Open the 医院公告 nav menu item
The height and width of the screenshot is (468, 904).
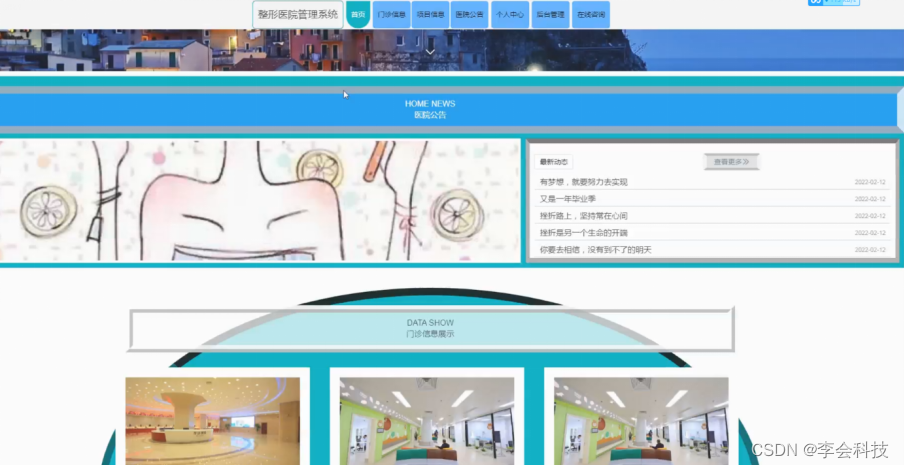tap(470, 14)
